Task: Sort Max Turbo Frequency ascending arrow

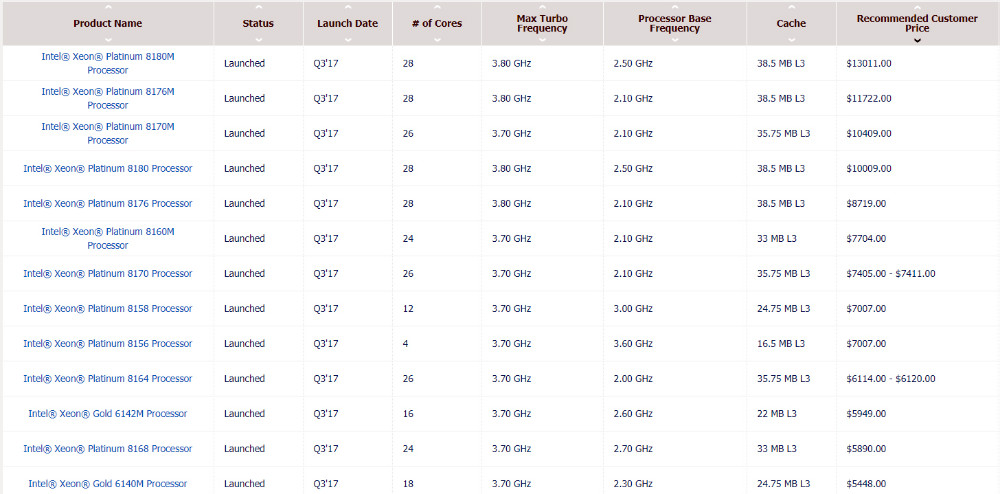Action: click(542, 7)
